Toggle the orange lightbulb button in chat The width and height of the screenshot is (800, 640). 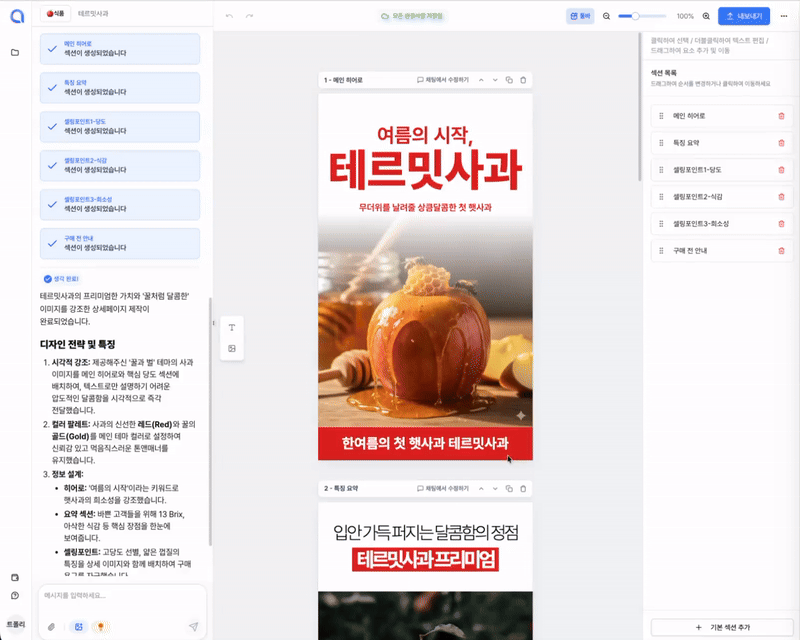click(x=99, y=626)
